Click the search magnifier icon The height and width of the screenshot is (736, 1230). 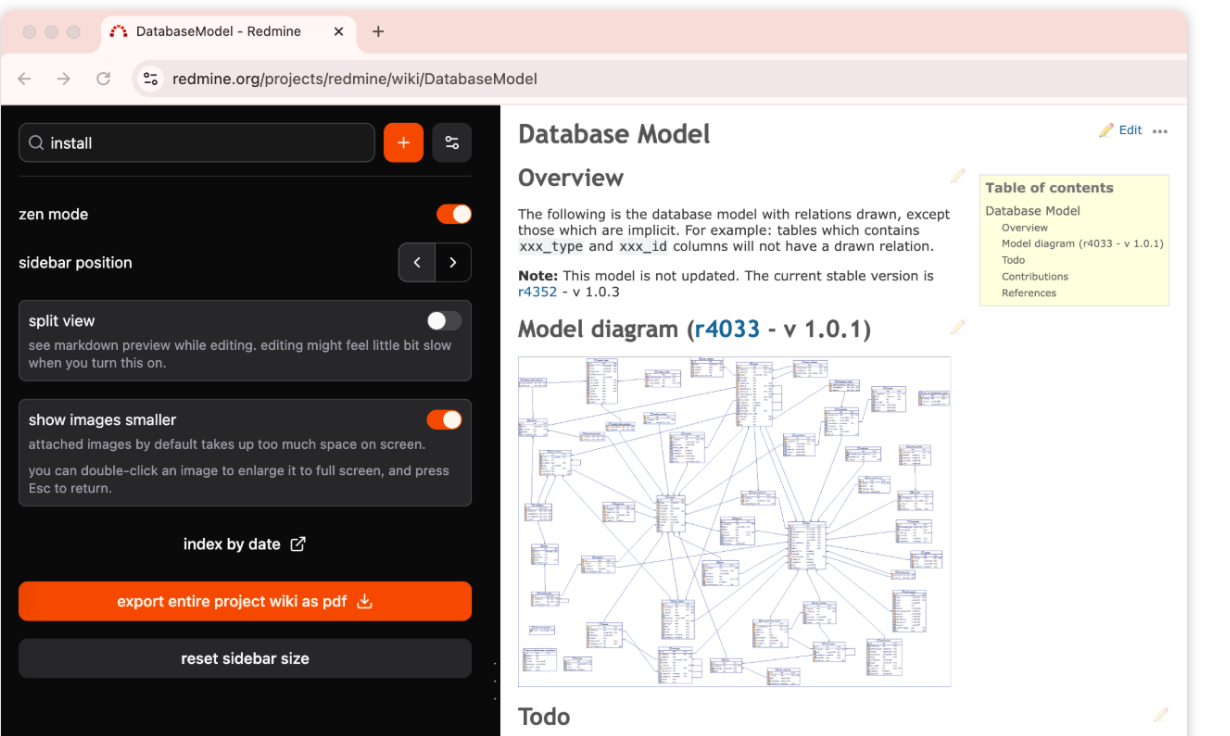[36, 143]
